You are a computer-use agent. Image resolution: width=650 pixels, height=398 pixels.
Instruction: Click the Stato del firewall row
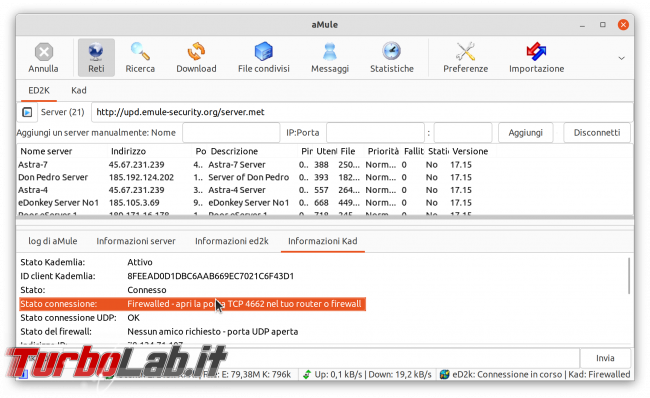click(x=159, y=332)
